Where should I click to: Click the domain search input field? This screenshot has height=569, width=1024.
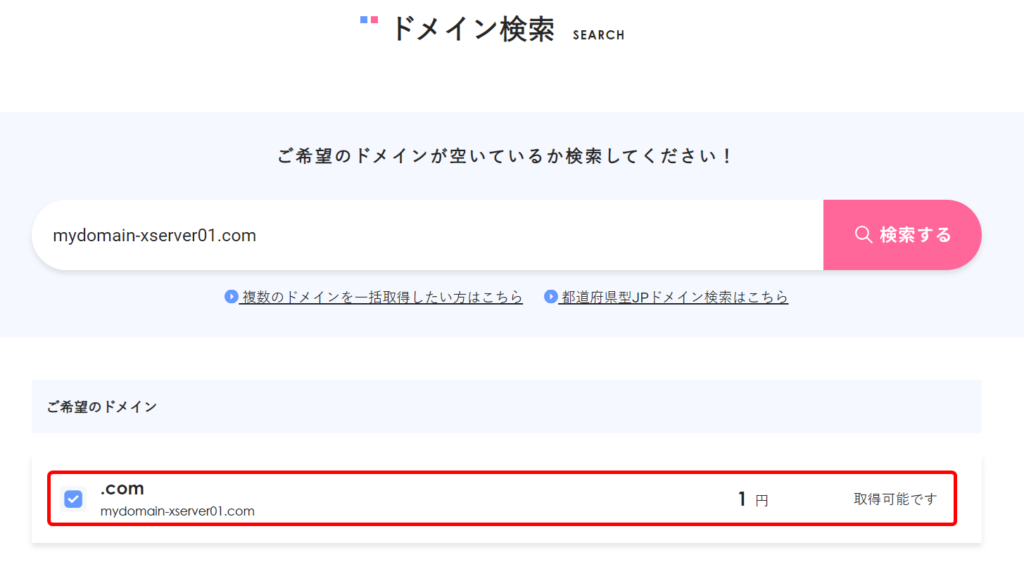(428, 235)
